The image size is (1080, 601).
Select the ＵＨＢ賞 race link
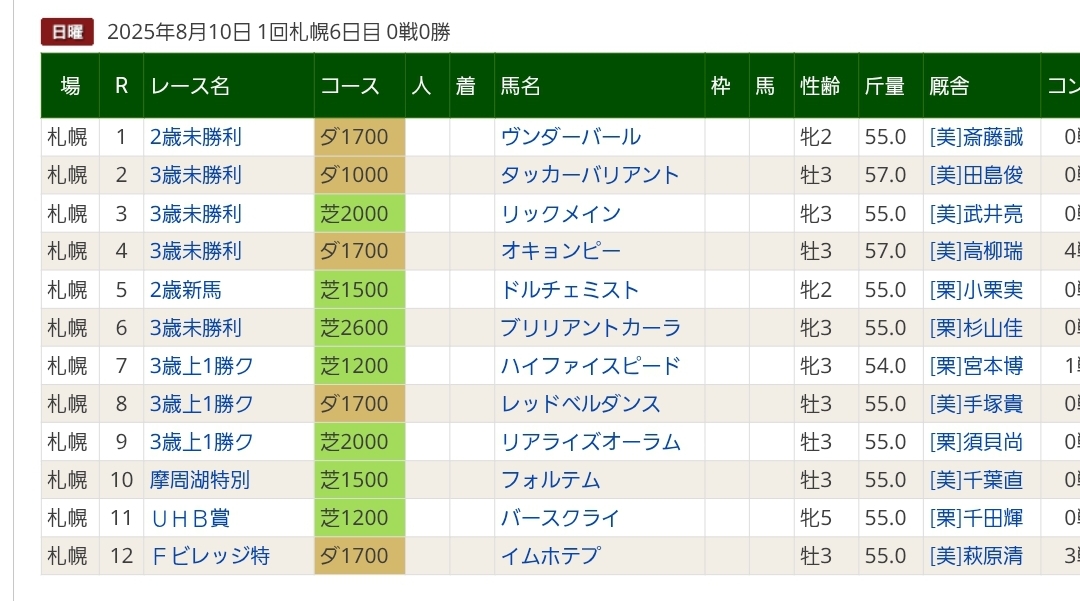point(190,518)
